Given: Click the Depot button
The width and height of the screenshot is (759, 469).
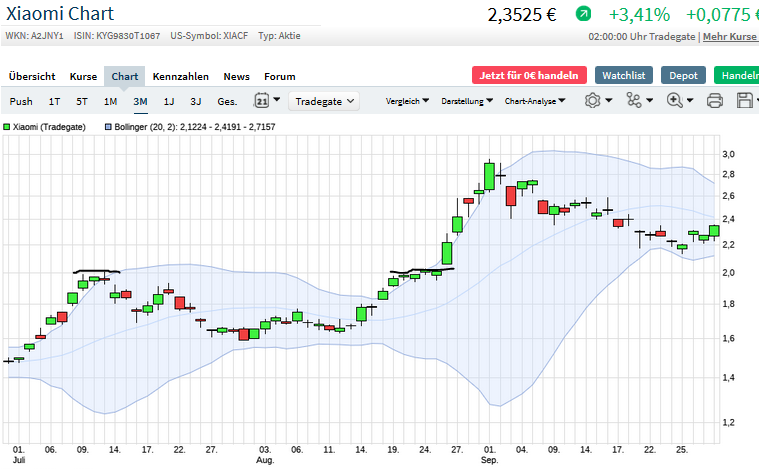Looking at the screenshot, I should pos(683,76).
